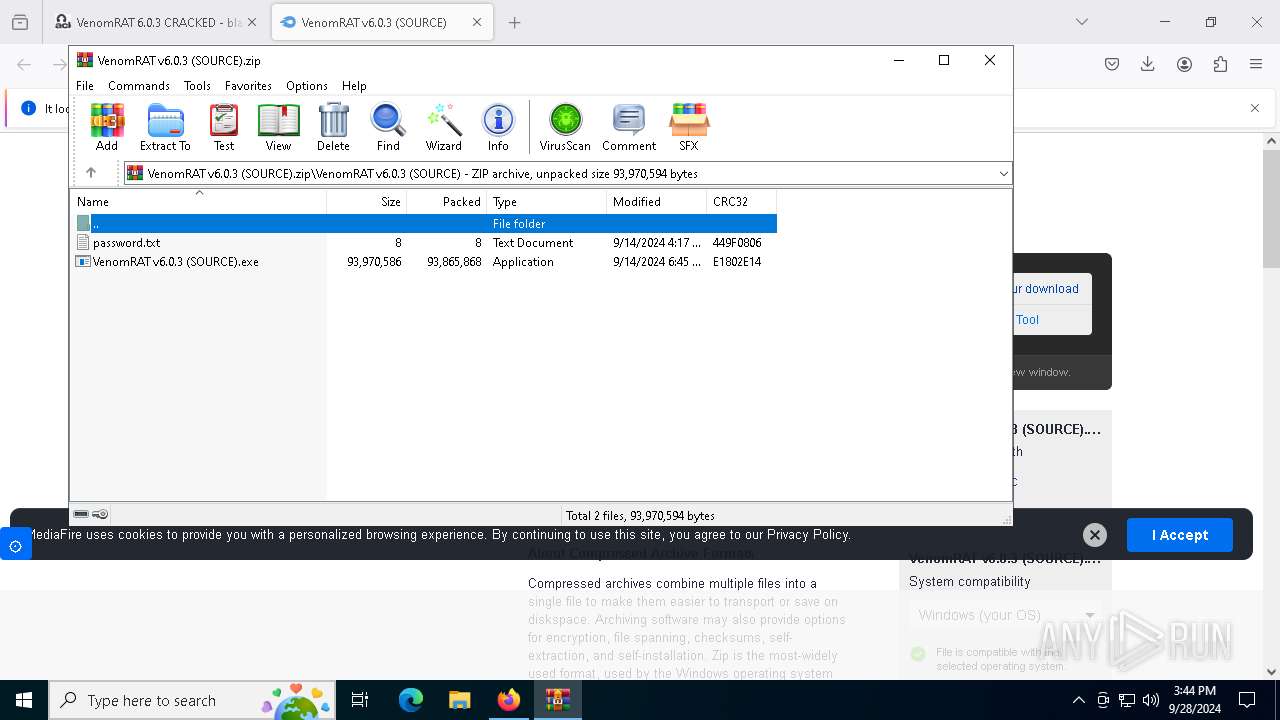Click the WinRAR taskbar icon

(558, 700)
